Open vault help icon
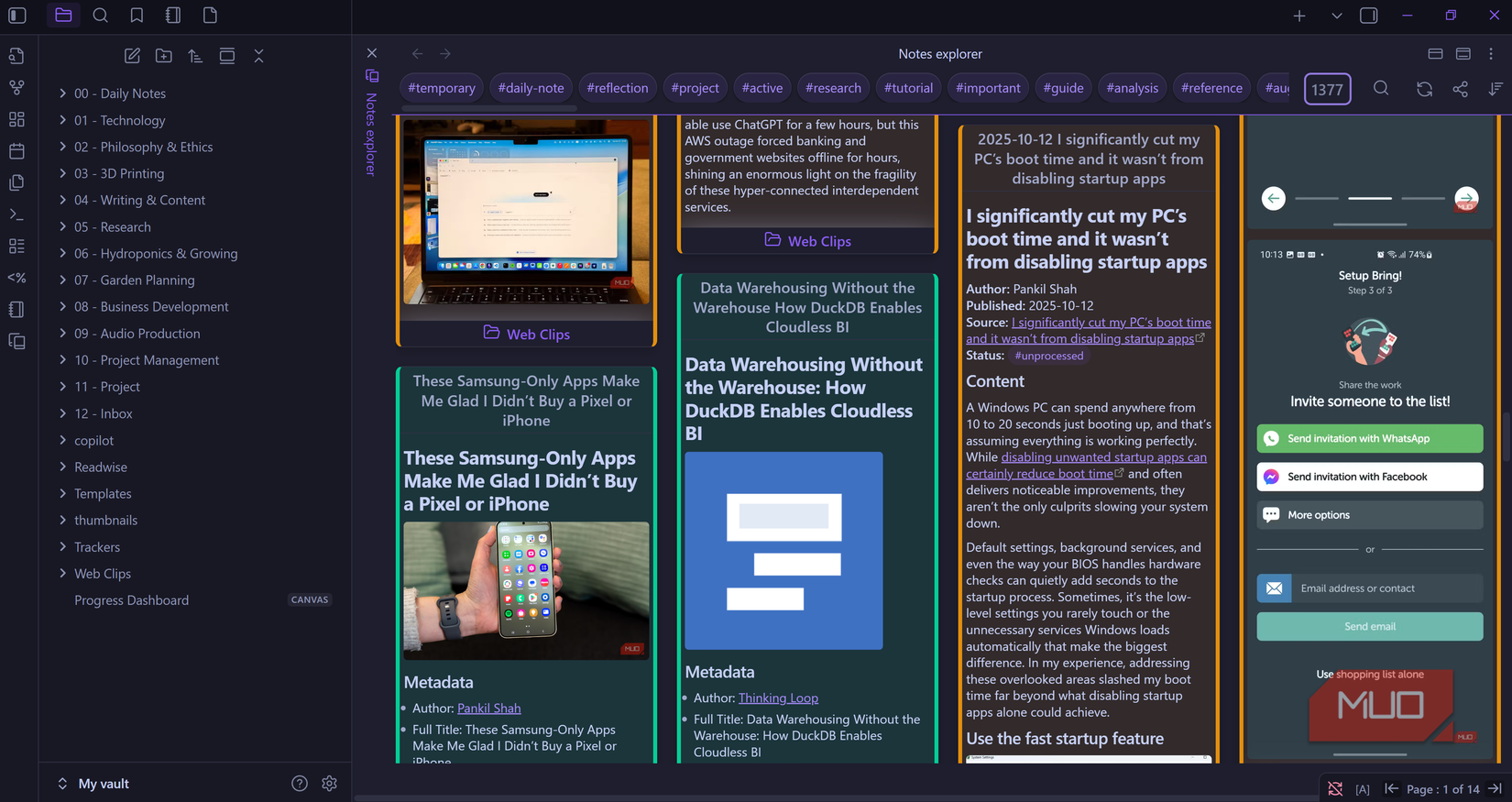1512x802 pixels. (x=300, y=784)
